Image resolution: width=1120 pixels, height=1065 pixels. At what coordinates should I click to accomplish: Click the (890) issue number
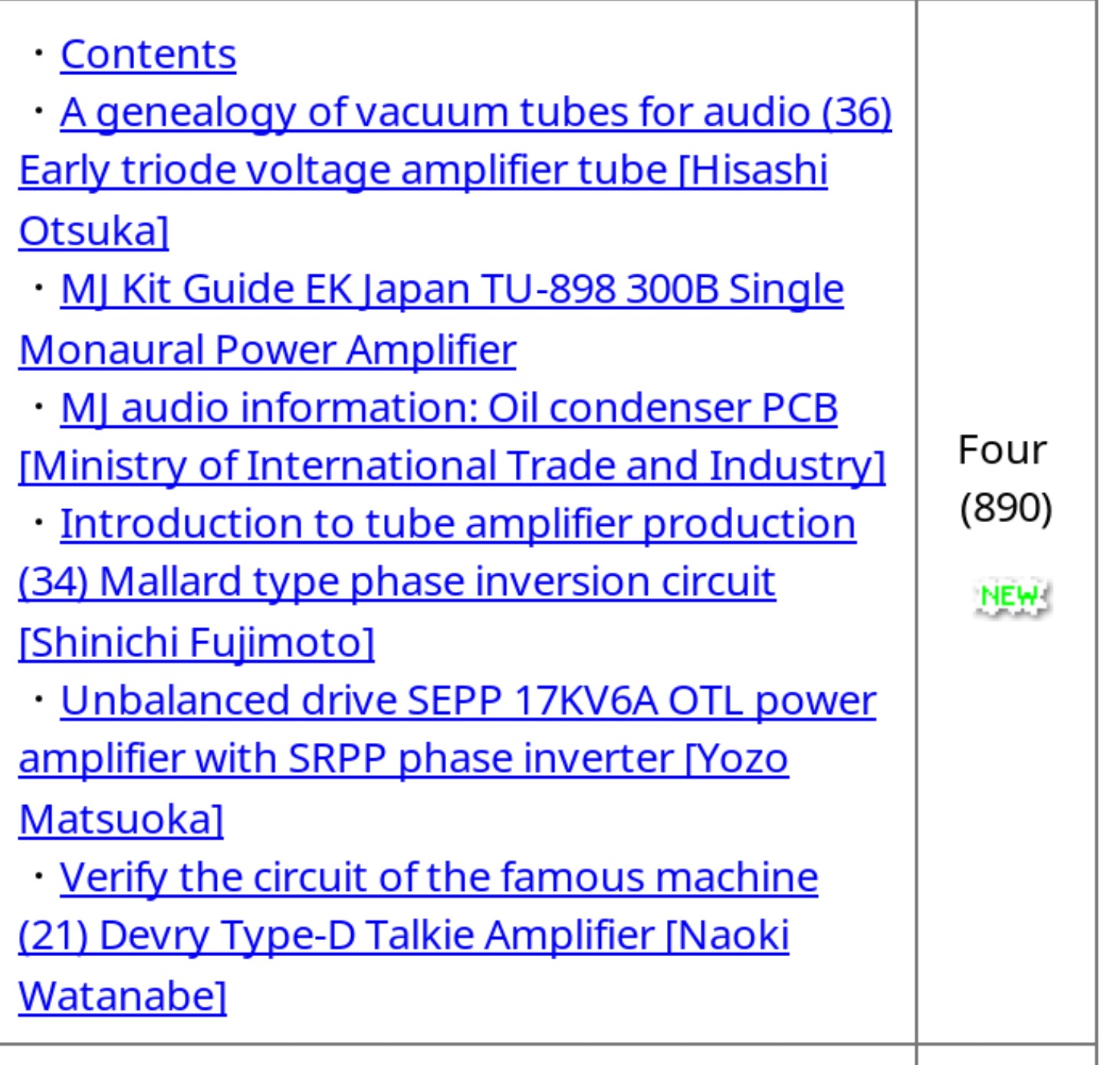[1006, 508]
